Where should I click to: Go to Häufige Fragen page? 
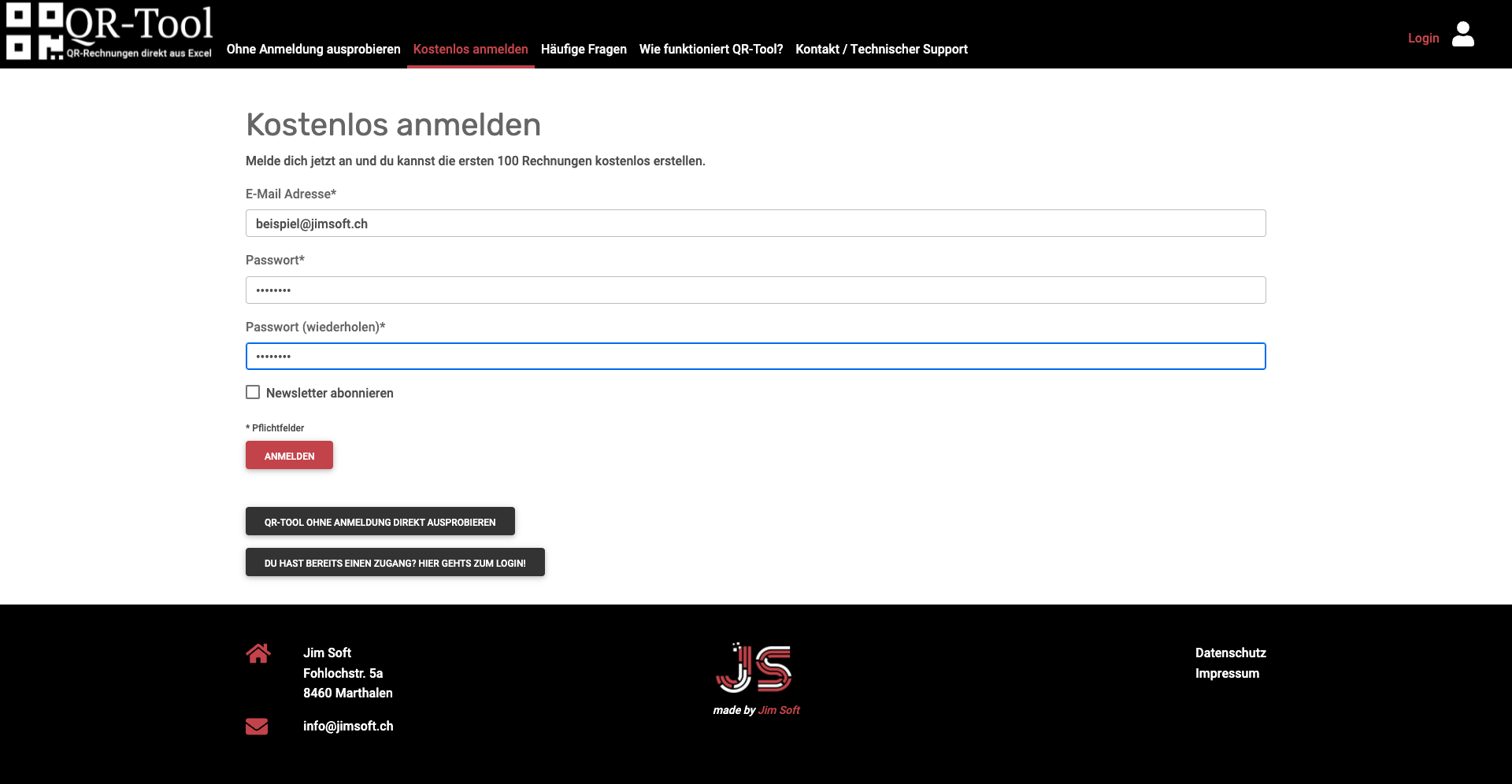584,49
